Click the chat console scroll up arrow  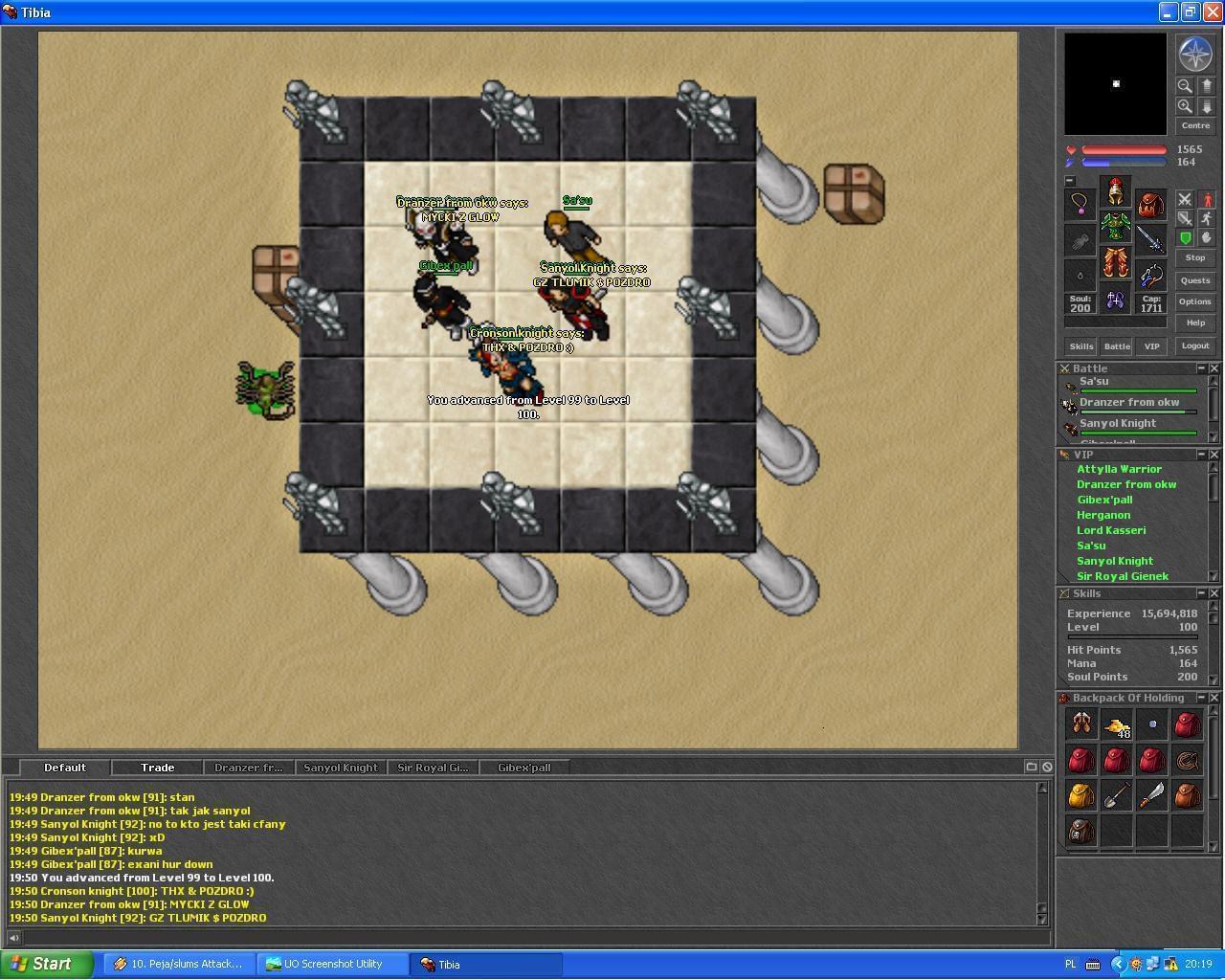click(x=1042, y=788)
